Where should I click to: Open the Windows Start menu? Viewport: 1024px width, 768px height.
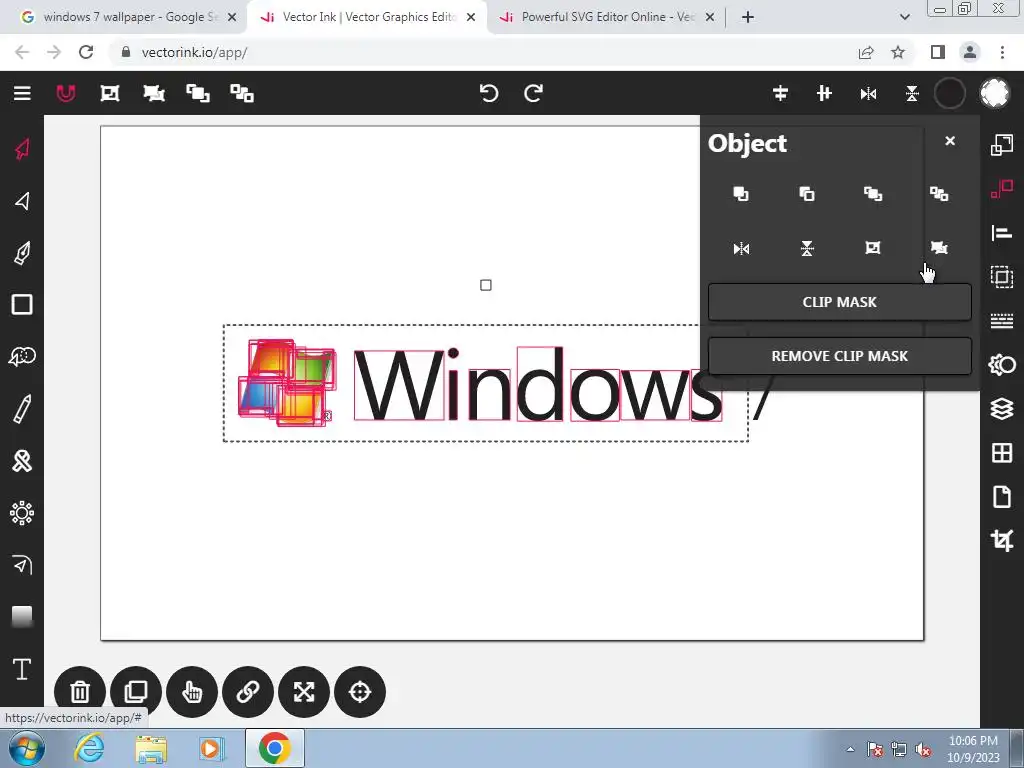click(x=27, y=748)
